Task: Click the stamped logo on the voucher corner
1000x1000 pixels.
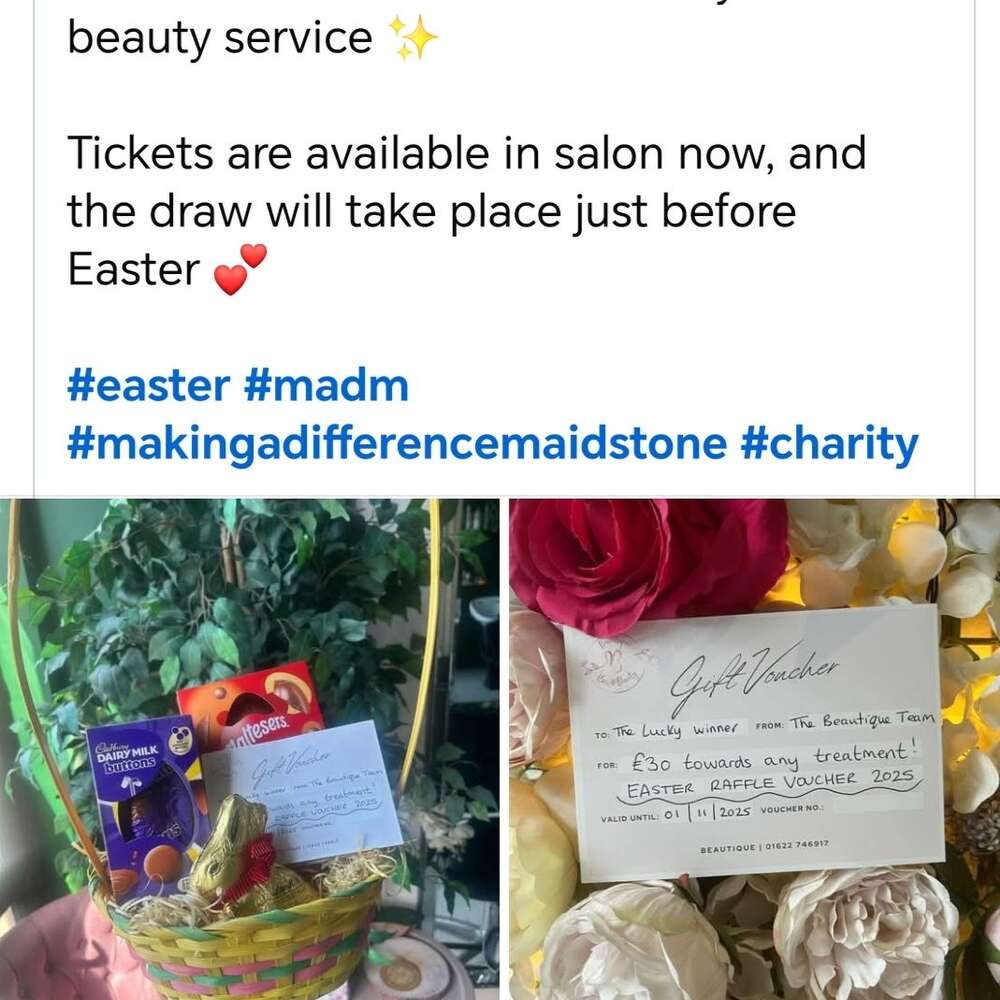Action: click(614, 667)
